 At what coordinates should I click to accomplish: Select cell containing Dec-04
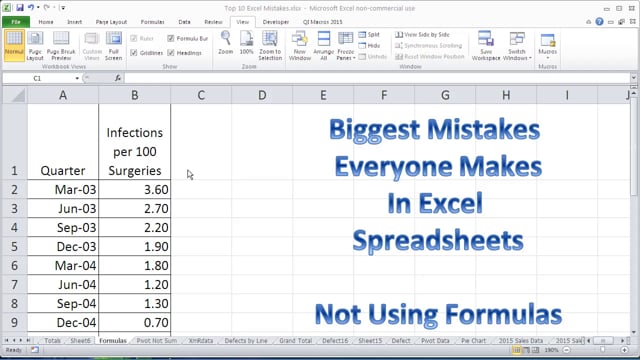(63, 322)
